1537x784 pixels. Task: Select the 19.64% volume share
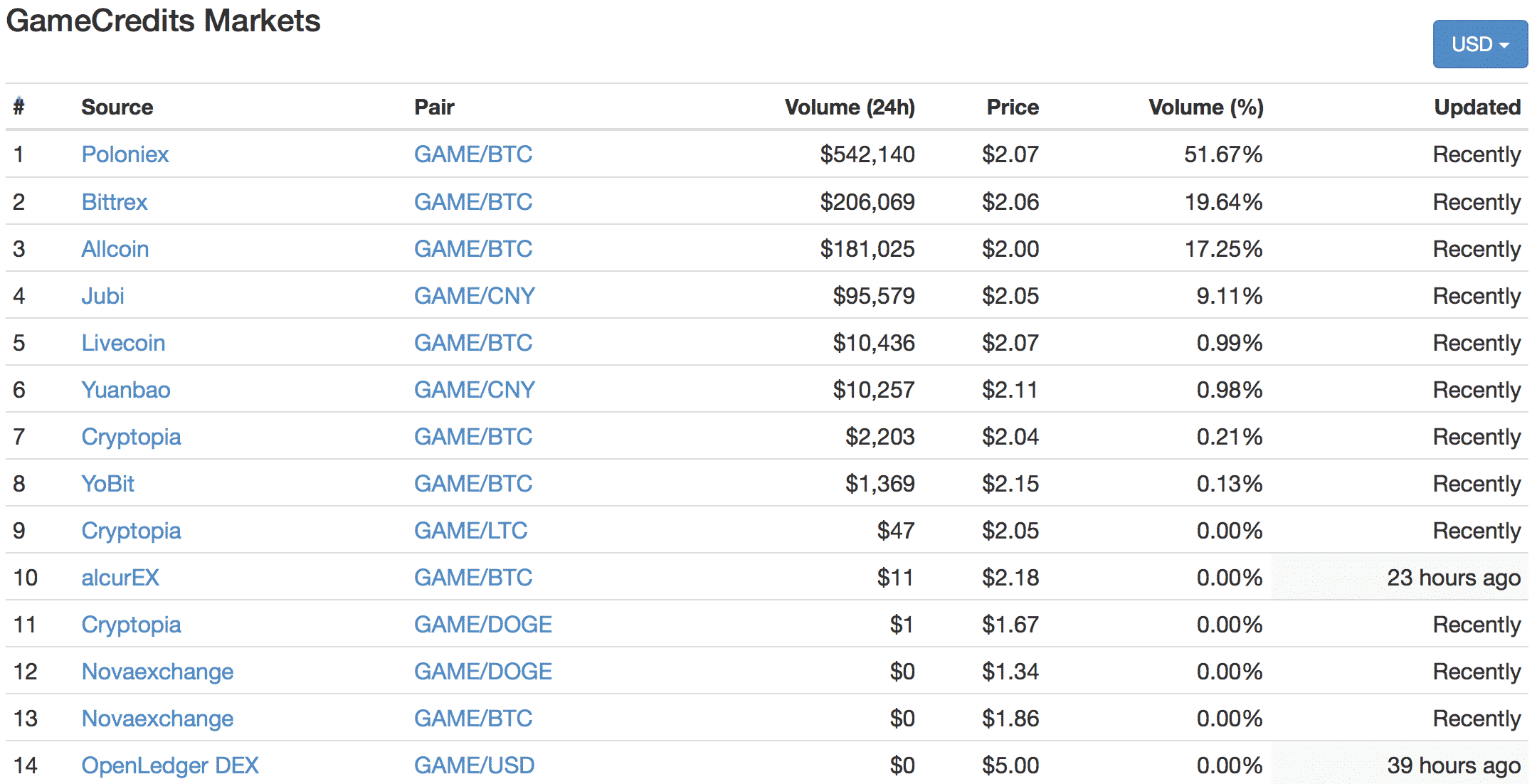1223,201
